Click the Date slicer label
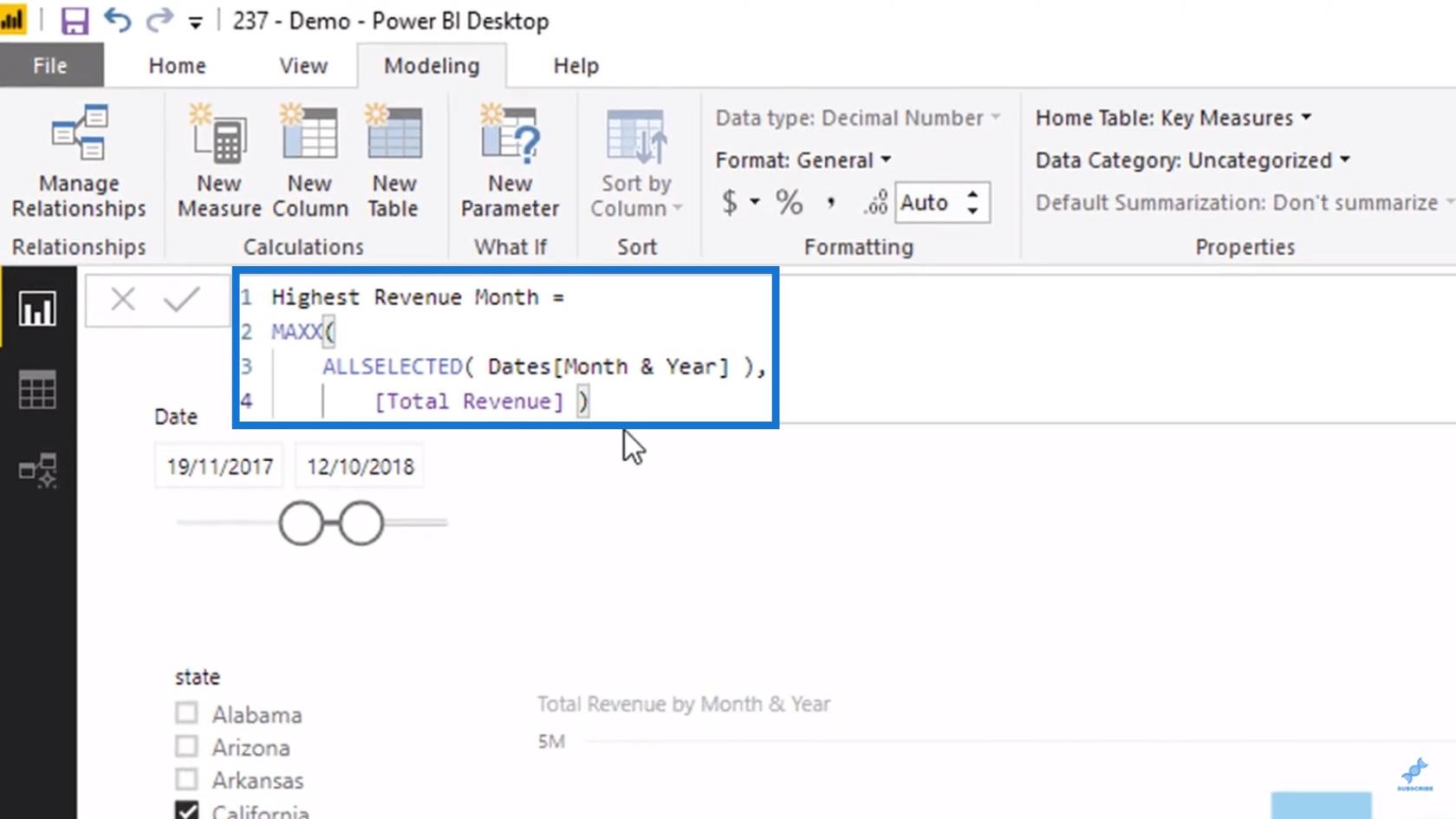The width and height of the screenshot is (1456, 819). (x=176, y=417)
